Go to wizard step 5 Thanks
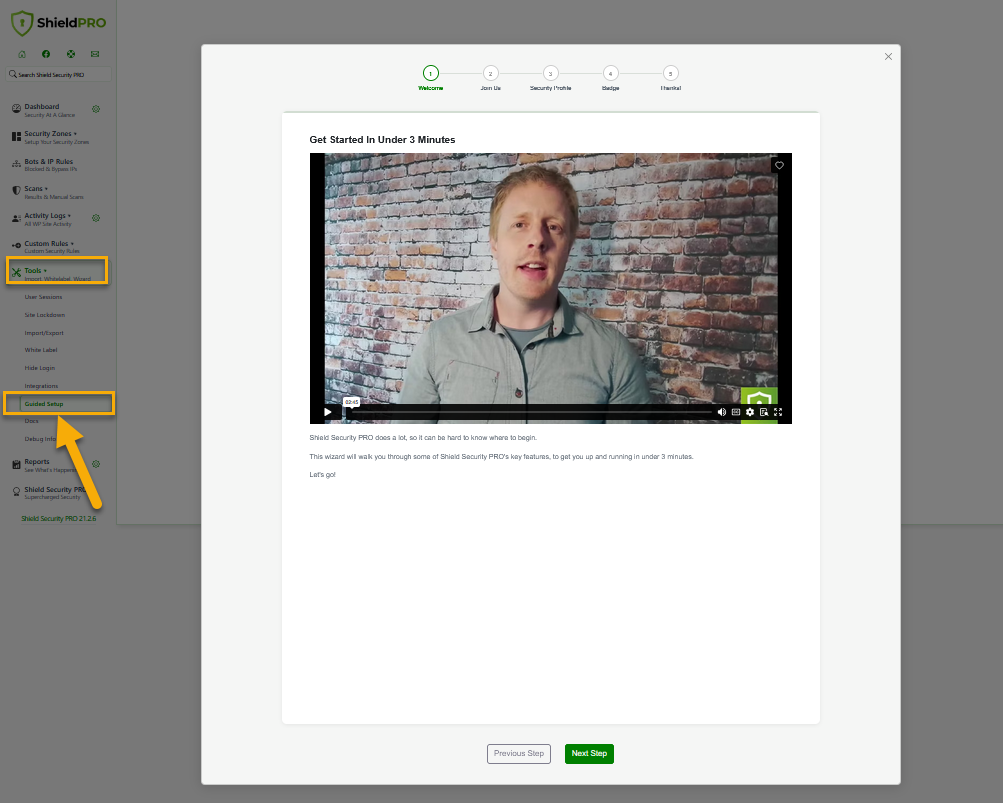1003x803 pixels. click(670, 73)
